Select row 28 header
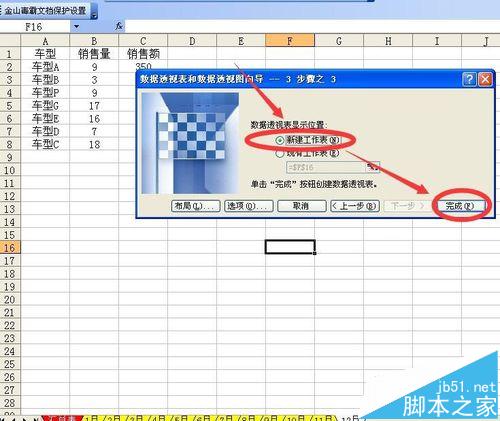Screen dimensions: 500x421 [x=10, y=403]
